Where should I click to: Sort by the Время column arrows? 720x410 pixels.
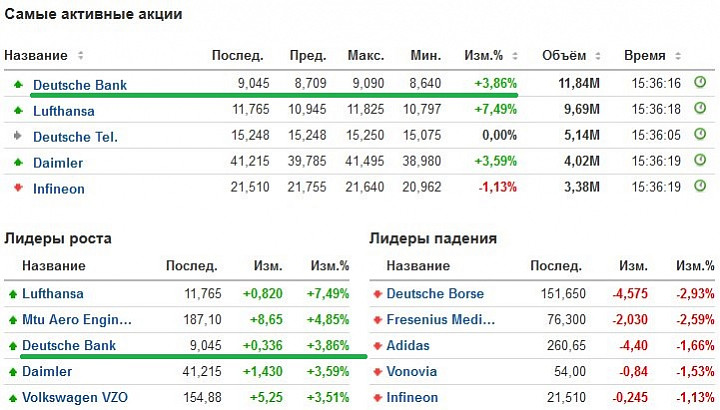click(678, 56)
